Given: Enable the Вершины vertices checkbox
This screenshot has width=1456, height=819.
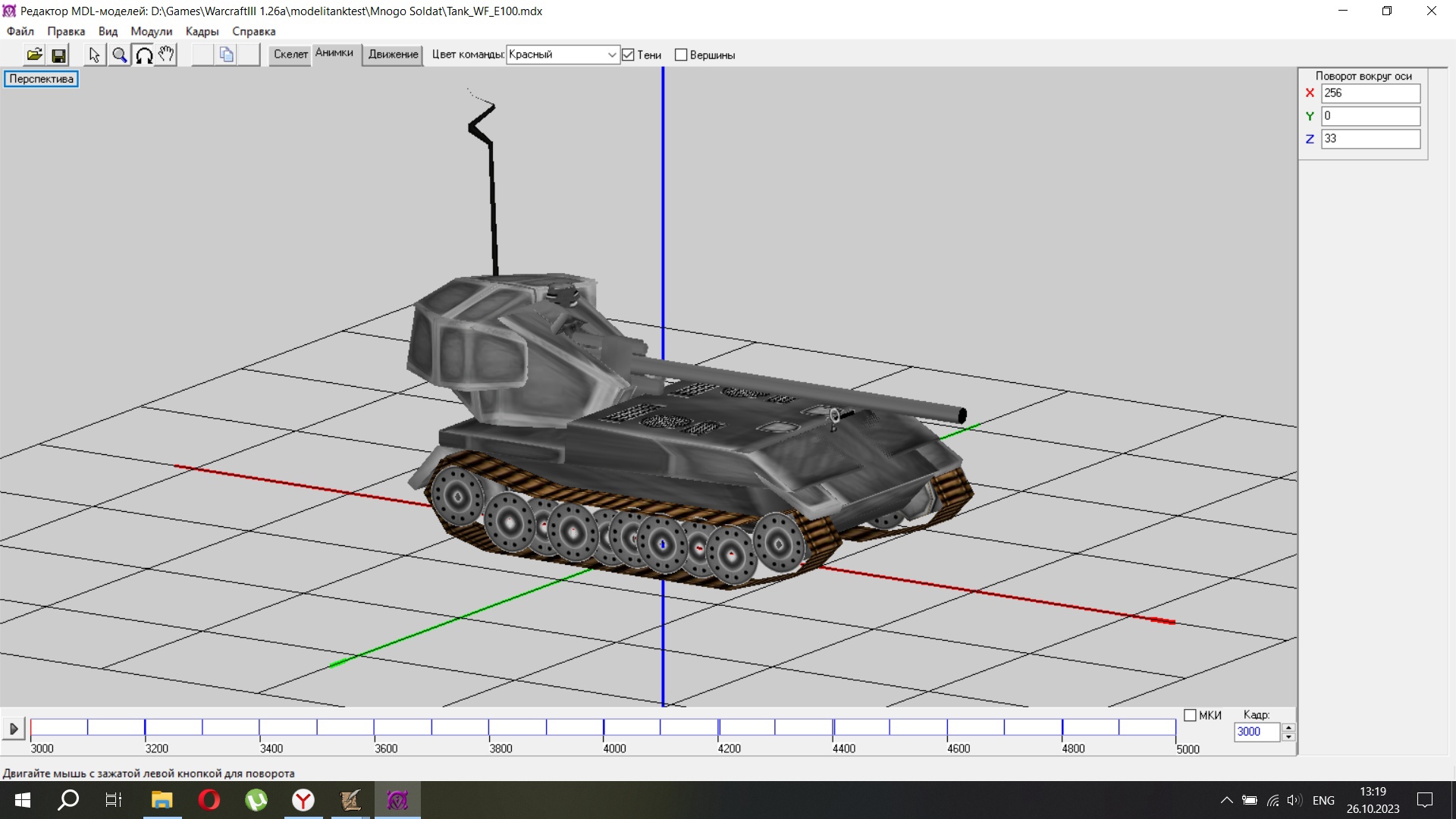Looking at the screenshot, I should [681, 55].
